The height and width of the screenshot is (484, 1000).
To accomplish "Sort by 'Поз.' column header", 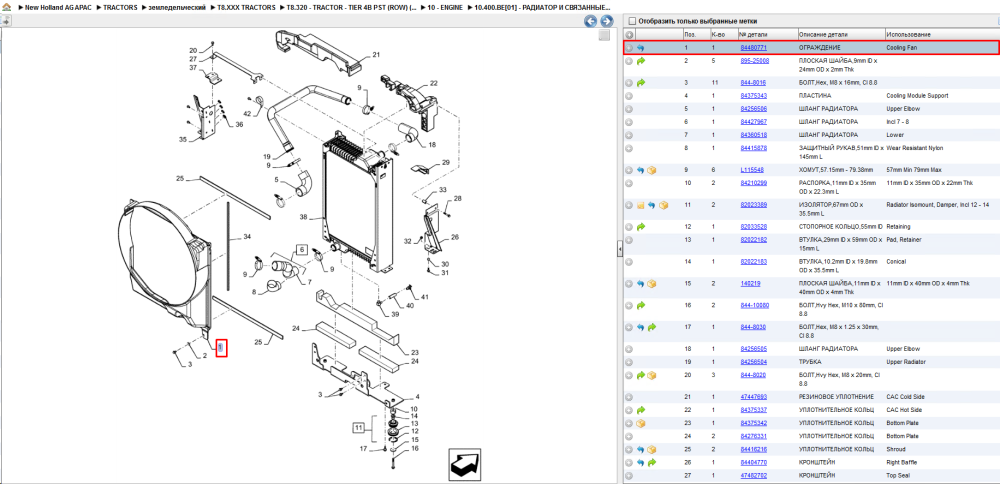I will (690, 34).
